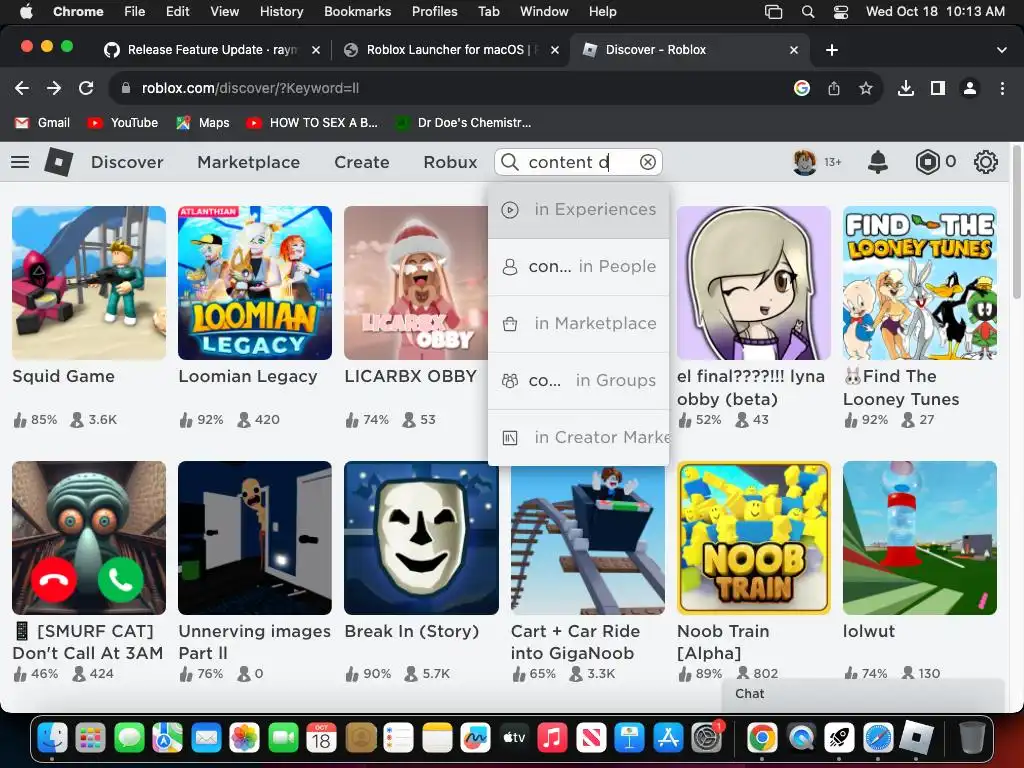The image size is (1024, 768).
Task: Open the Maps bookmark
Action: 202,123
